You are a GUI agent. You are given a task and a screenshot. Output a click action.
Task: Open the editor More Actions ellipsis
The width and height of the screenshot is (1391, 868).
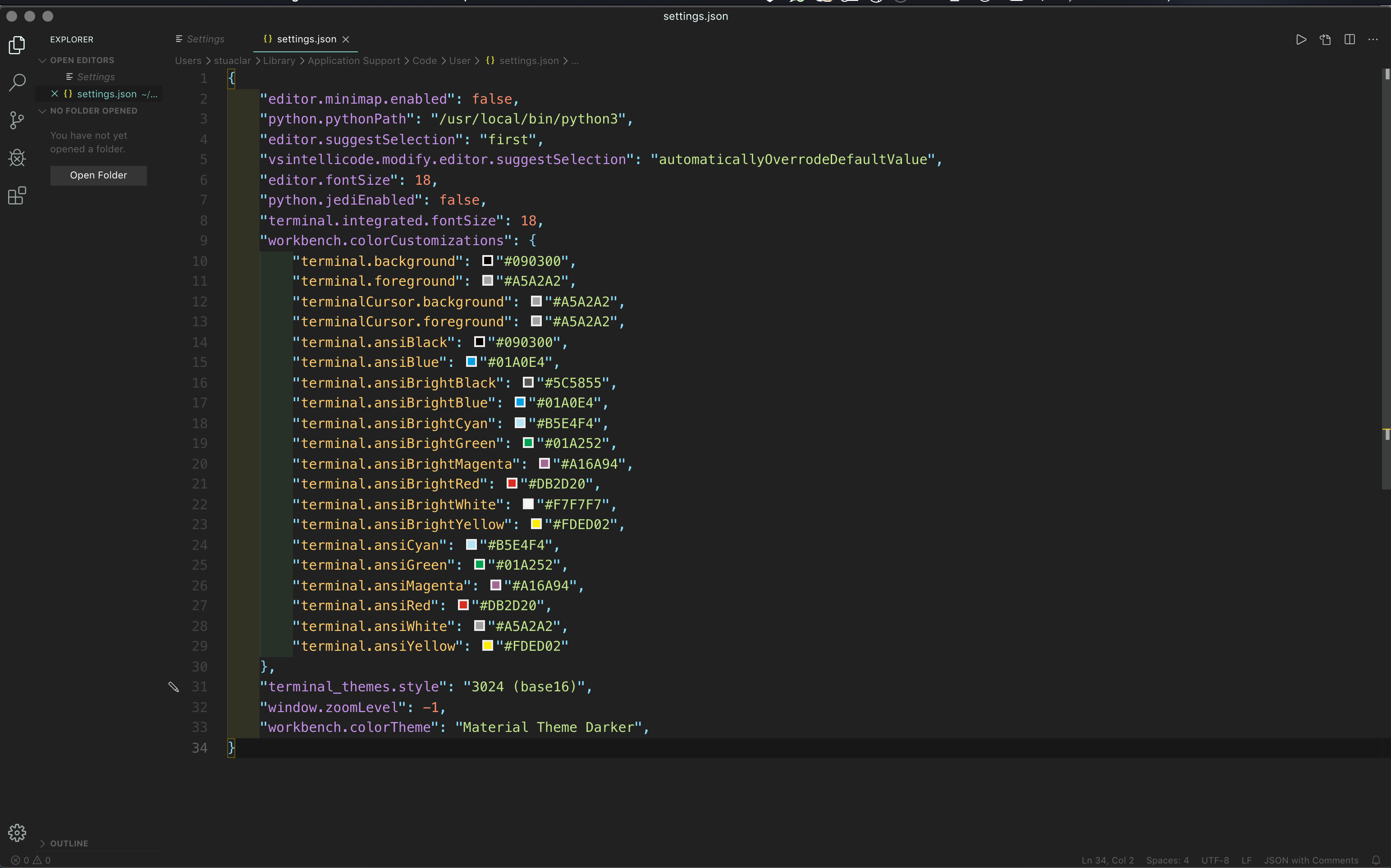[x=1373, y=40]
